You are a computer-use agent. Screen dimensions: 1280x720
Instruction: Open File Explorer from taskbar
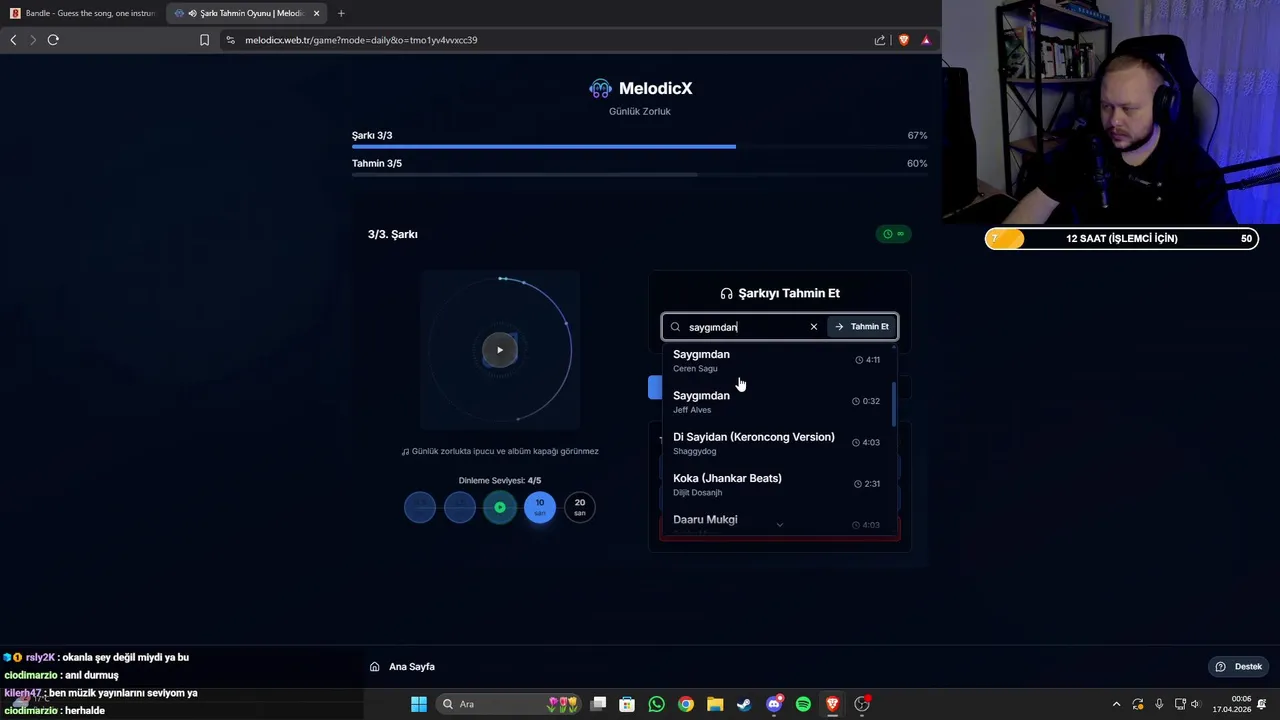tap(715, 704)
